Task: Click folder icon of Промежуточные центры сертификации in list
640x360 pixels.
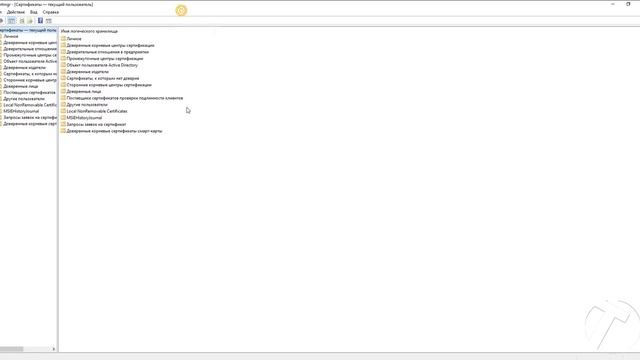Action: coord(63,58)
